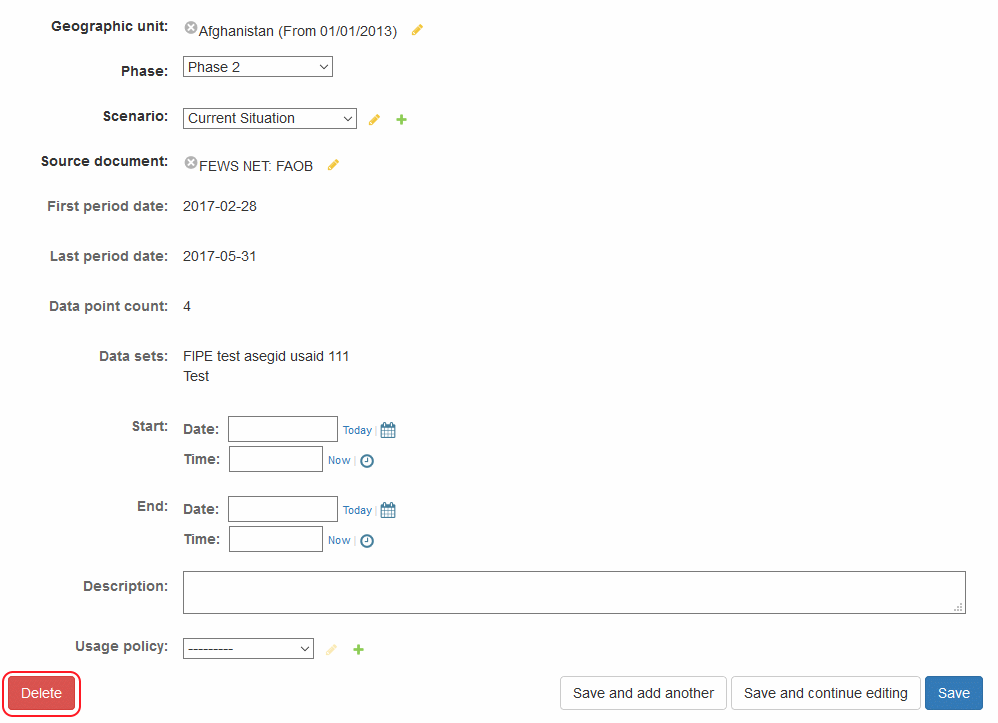Image resolution: width=998 pixels, height=723 pixels.
Task: Add a new Usage policy with the plus icon
Action: 359,649
